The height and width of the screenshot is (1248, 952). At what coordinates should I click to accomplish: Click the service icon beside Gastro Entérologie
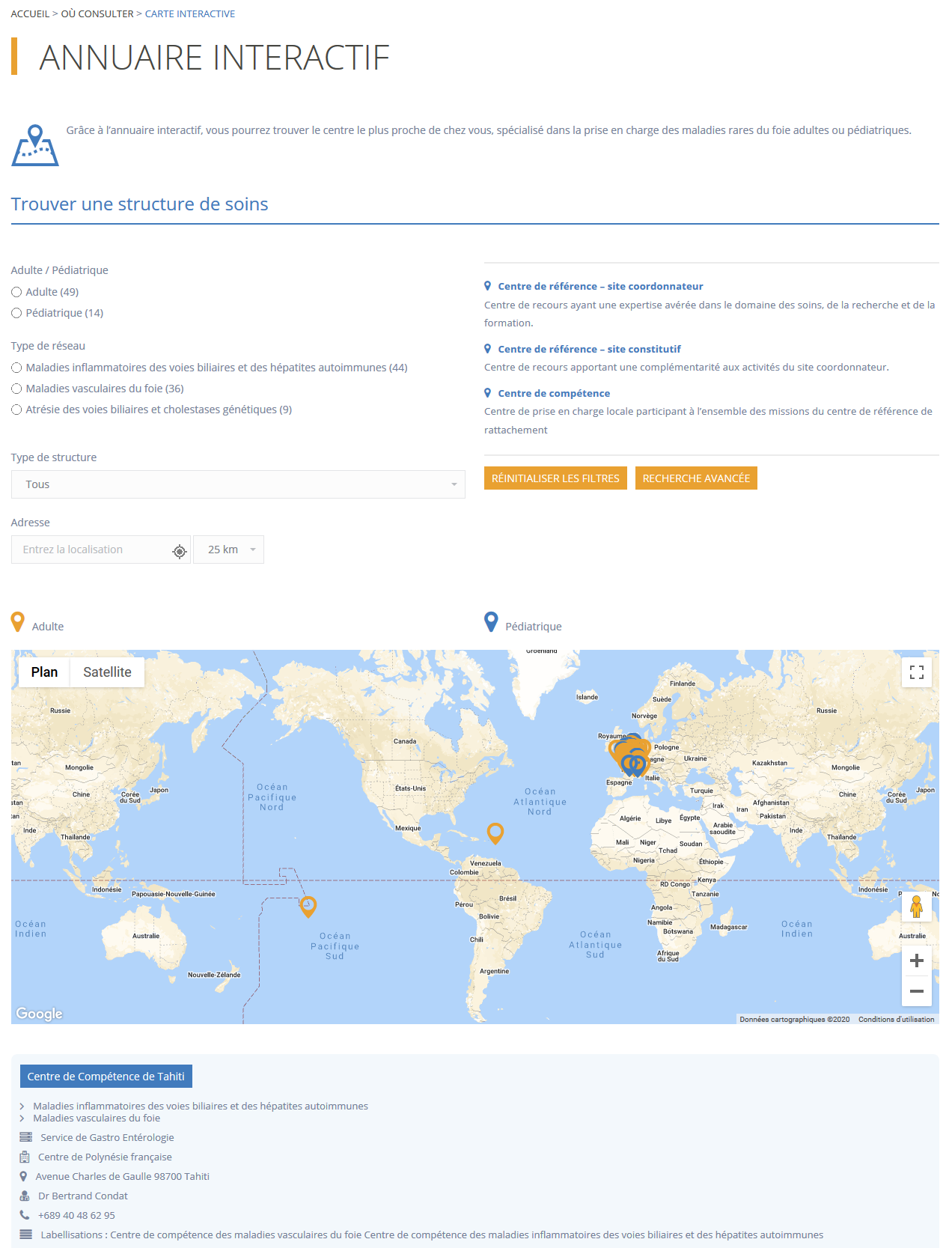(x=25, y=1137)
